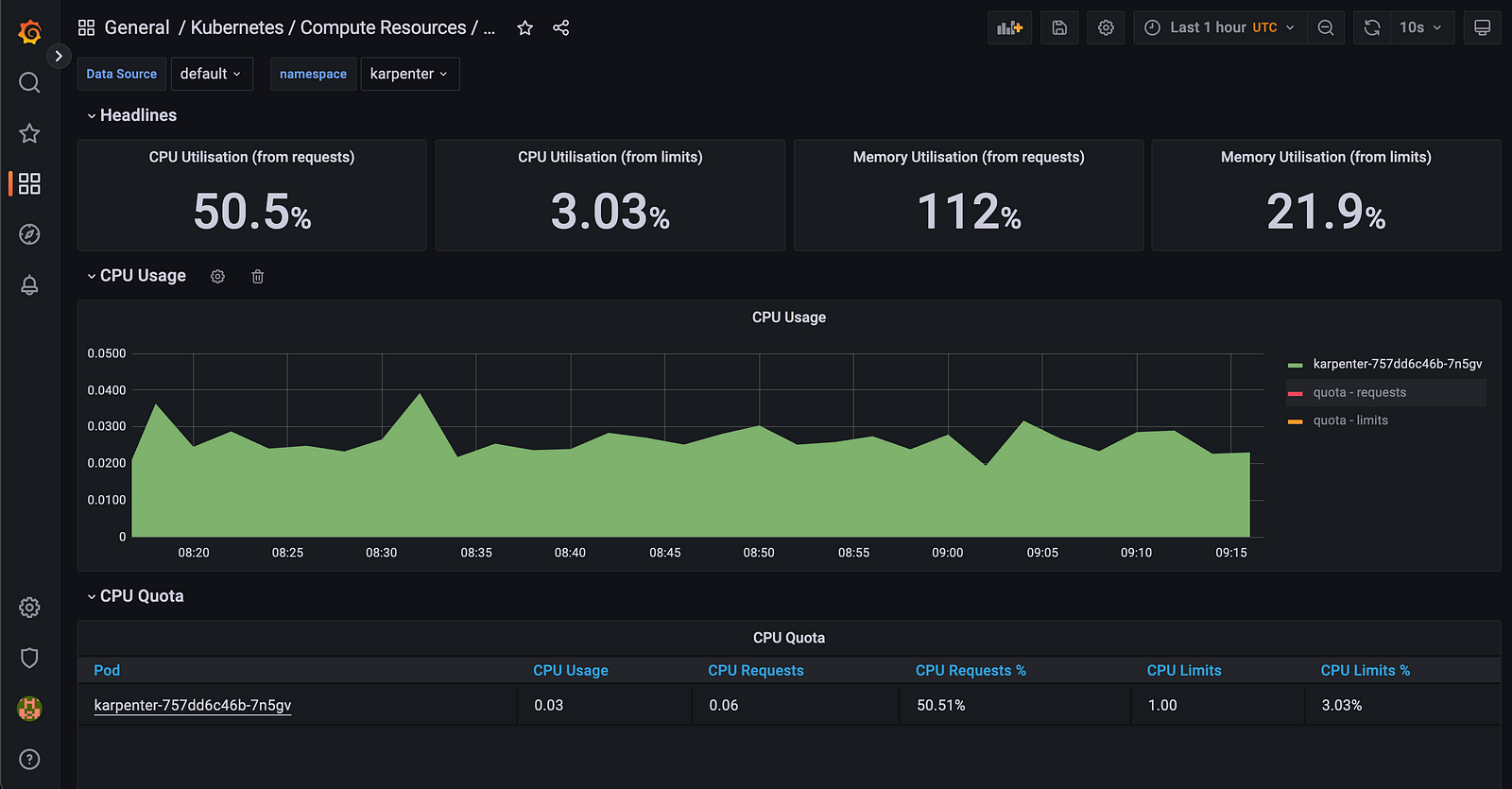
Task: Open the user profile avatar
Action: point(29,709)
